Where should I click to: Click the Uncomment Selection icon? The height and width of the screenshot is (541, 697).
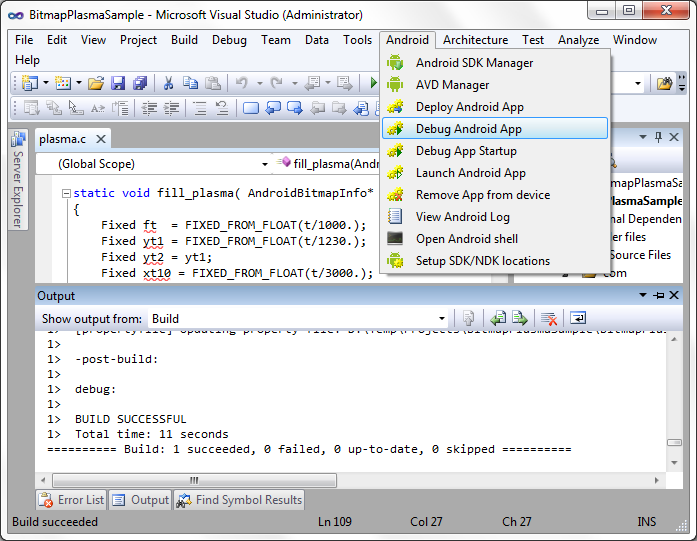point(222,108)
